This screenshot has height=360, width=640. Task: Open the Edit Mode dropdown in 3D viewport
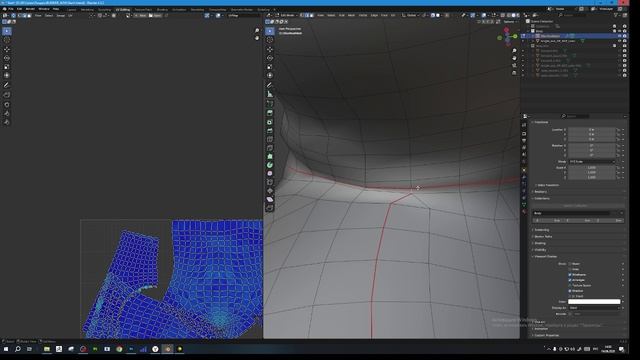coord(287,15)
